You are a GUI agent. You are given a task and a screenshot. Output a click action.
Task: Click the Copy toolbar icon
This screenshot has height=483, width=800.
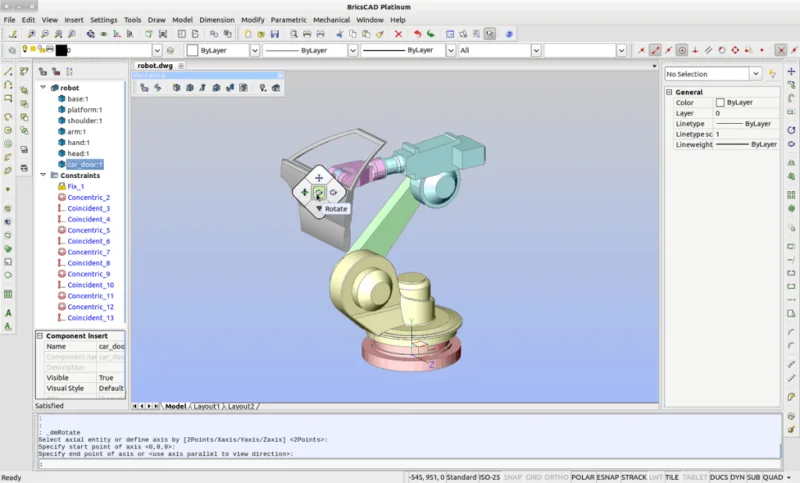pos(353,34)
